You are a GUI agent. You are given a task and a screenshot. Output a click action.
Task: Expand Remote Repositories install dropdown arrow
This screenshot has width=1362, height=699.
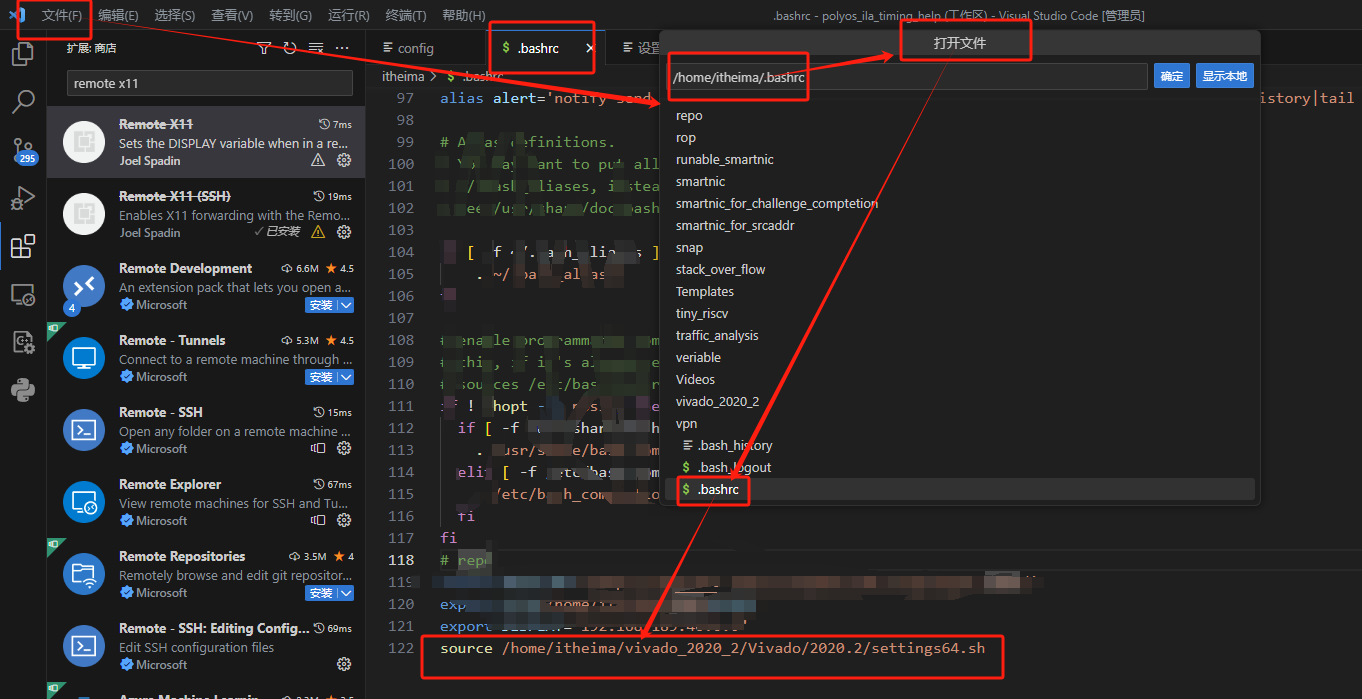(x=346, y=593)
